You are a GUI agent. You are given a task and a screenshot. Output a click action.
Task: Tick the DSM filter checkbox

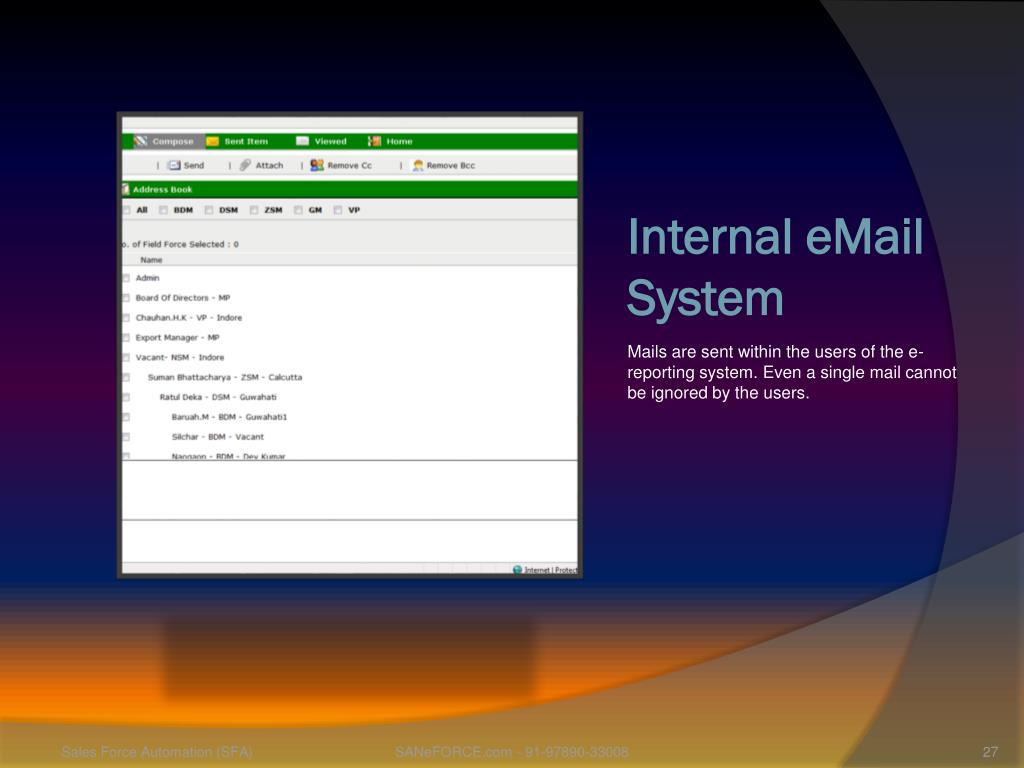tap(209, 210)
